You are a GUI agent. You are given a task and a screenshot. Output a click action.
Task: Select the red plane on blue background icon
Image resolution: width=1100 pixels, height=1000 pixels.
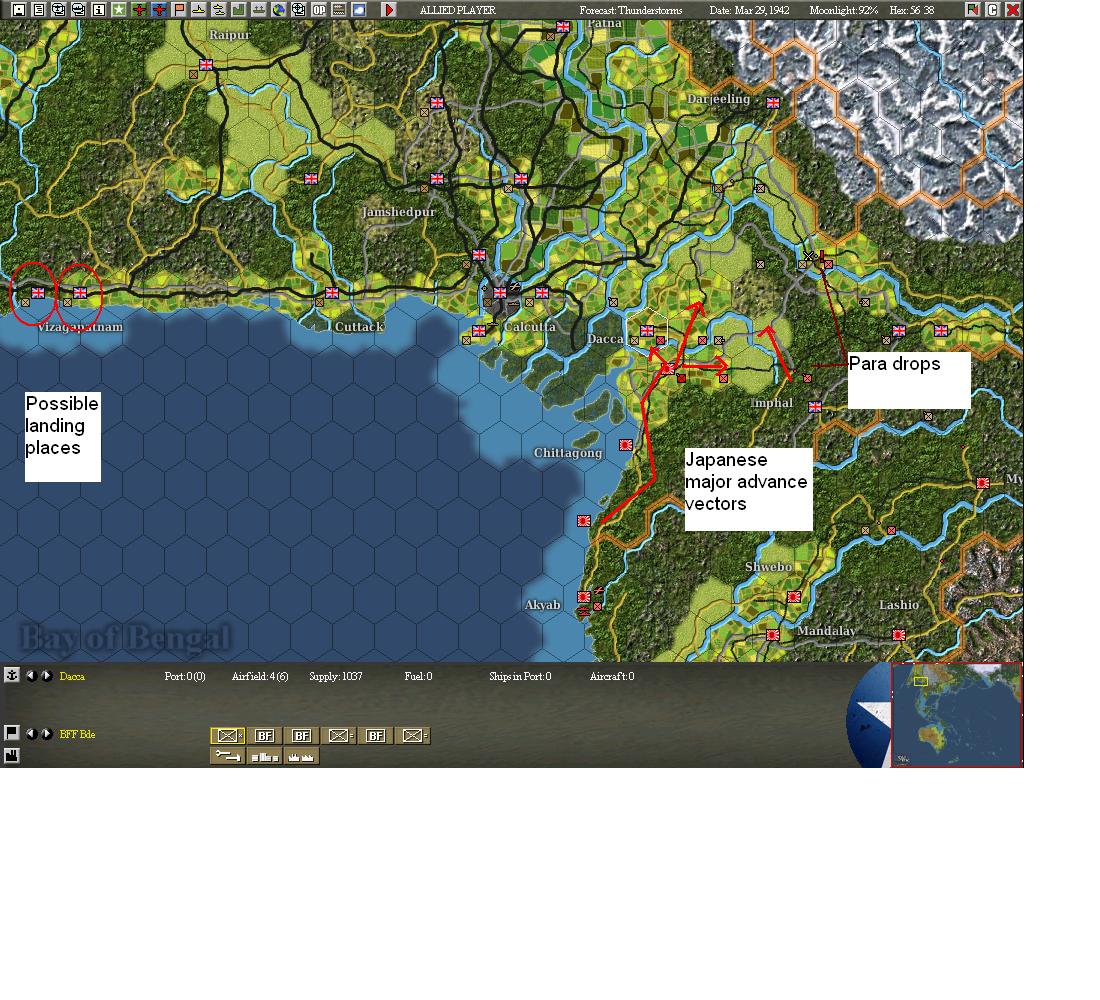coord(159,10)
